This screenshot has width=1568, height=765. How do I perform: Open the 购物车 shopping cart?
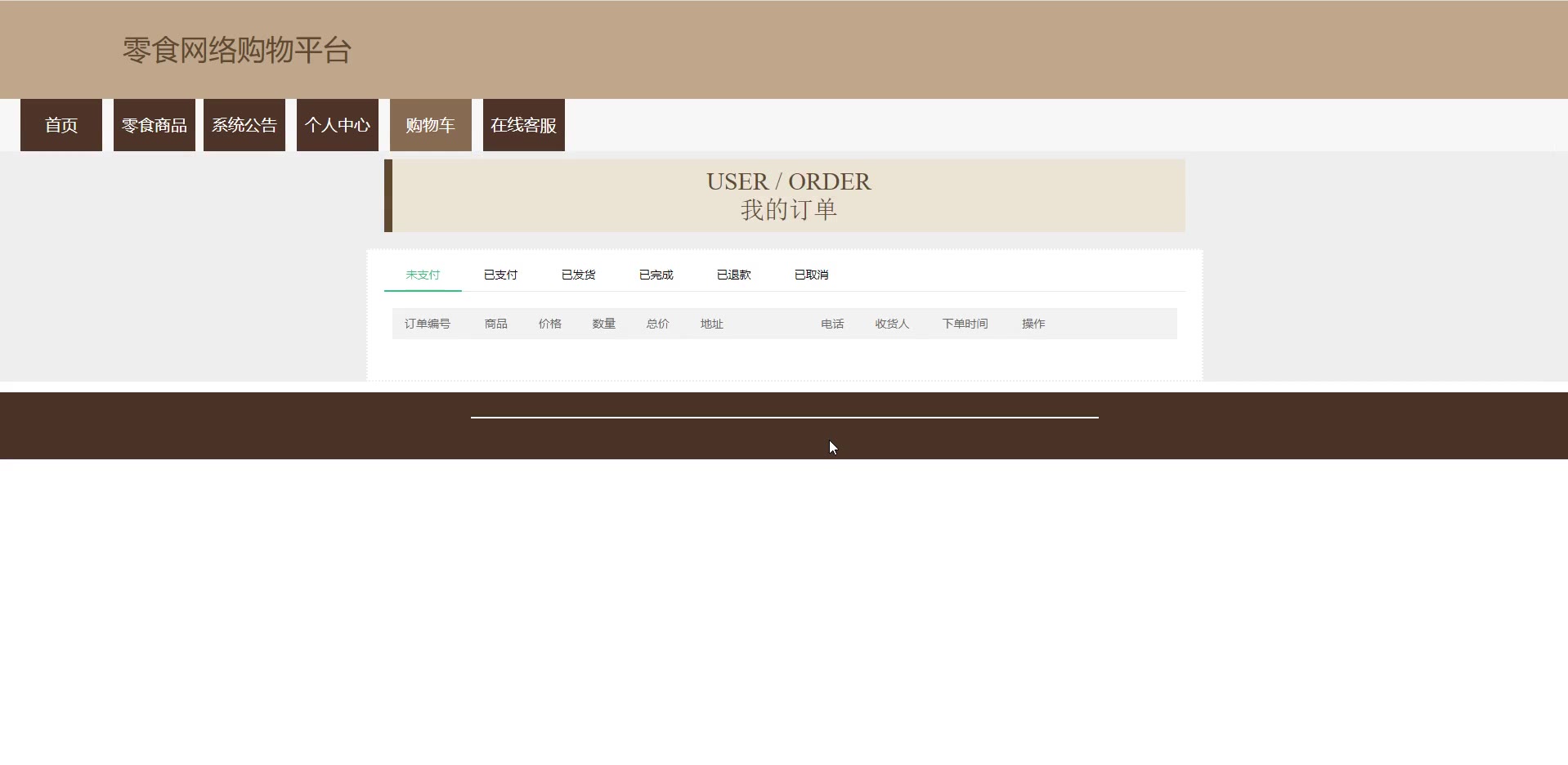tap(431, 125)
